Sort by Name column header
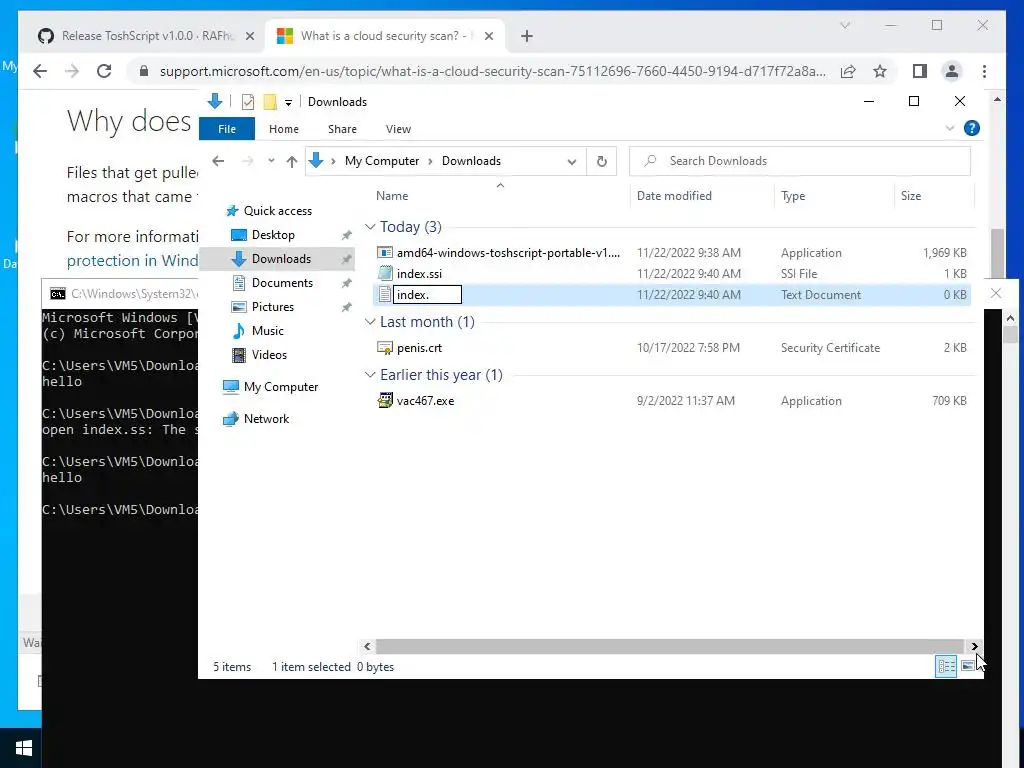The image size is (1024, 768). click(x=500, y=195)
